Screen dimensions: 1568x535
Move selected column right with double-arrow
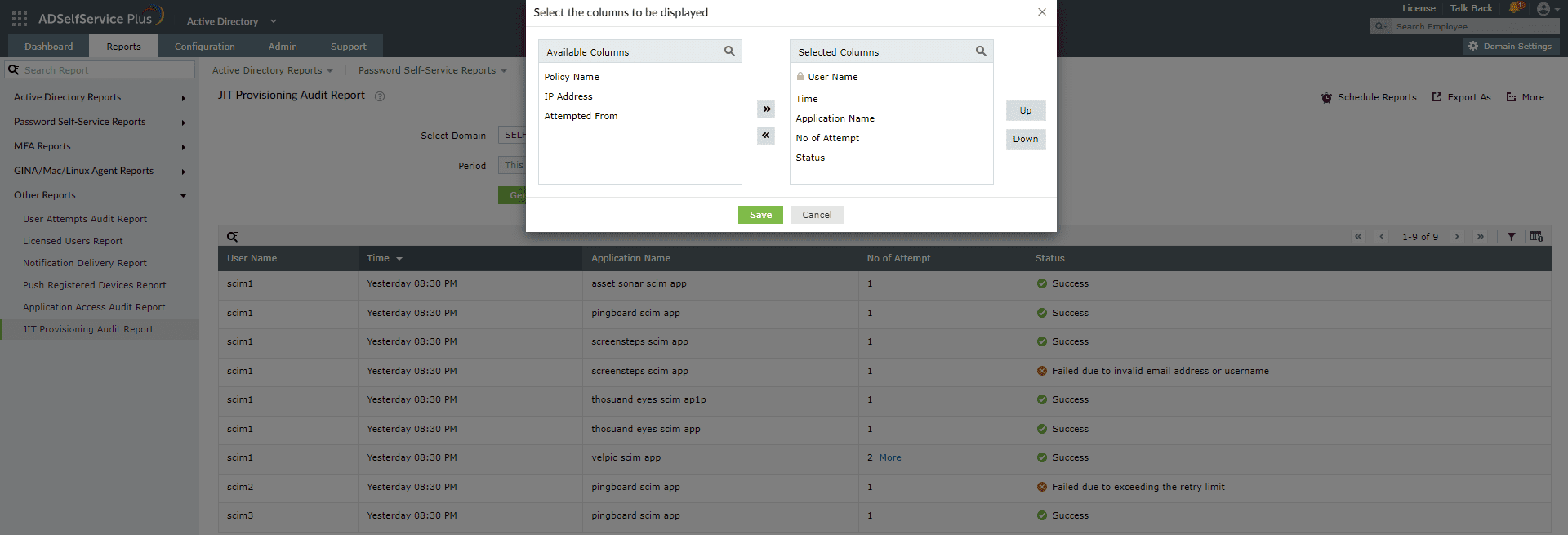pos(766,109)
